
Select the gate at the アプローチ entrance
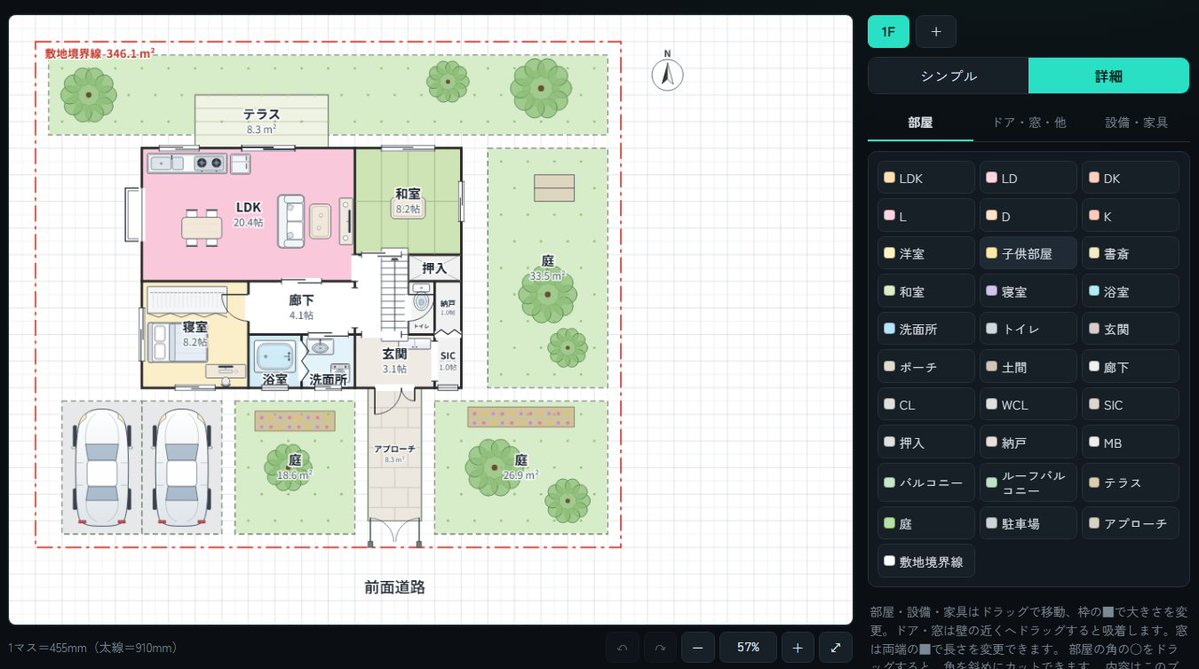[x=395, y=531]
